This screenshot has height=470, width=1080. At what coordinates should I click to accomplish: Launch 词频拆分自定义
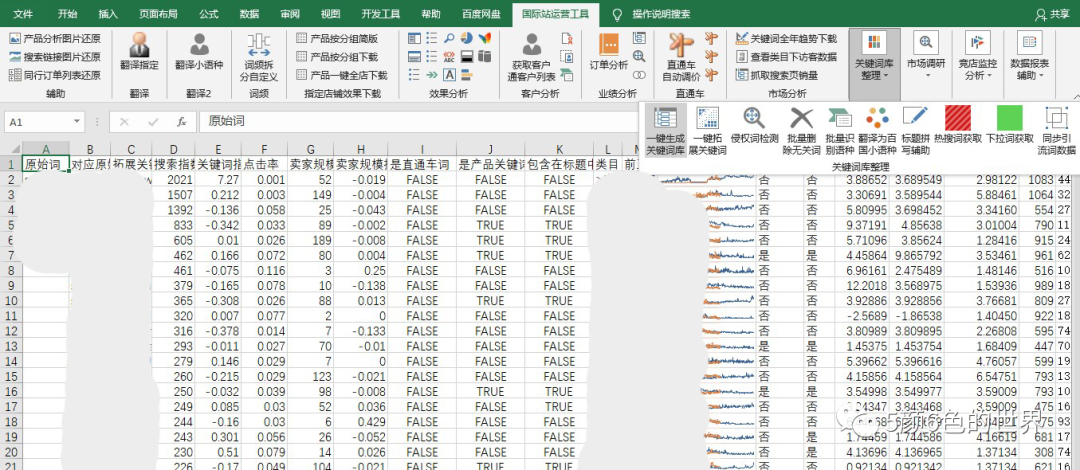[258, 57]
